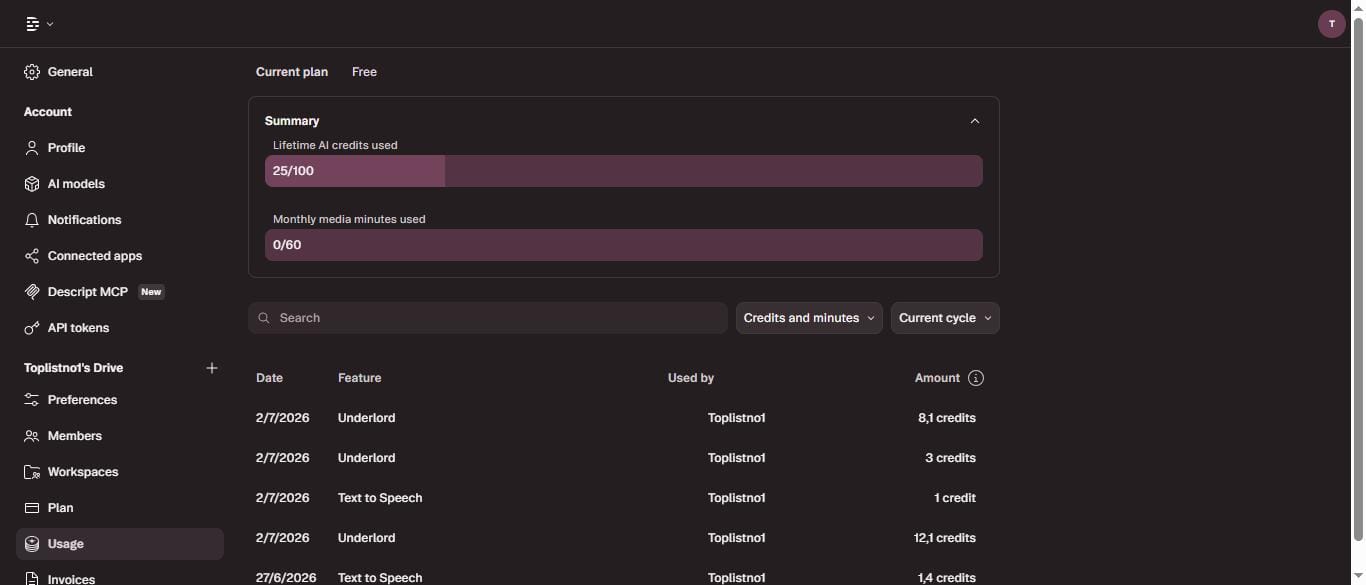This screenshot has width=1366, height=585.
Task: Click the Workspaces folder icon
Action: coord(32,472)
